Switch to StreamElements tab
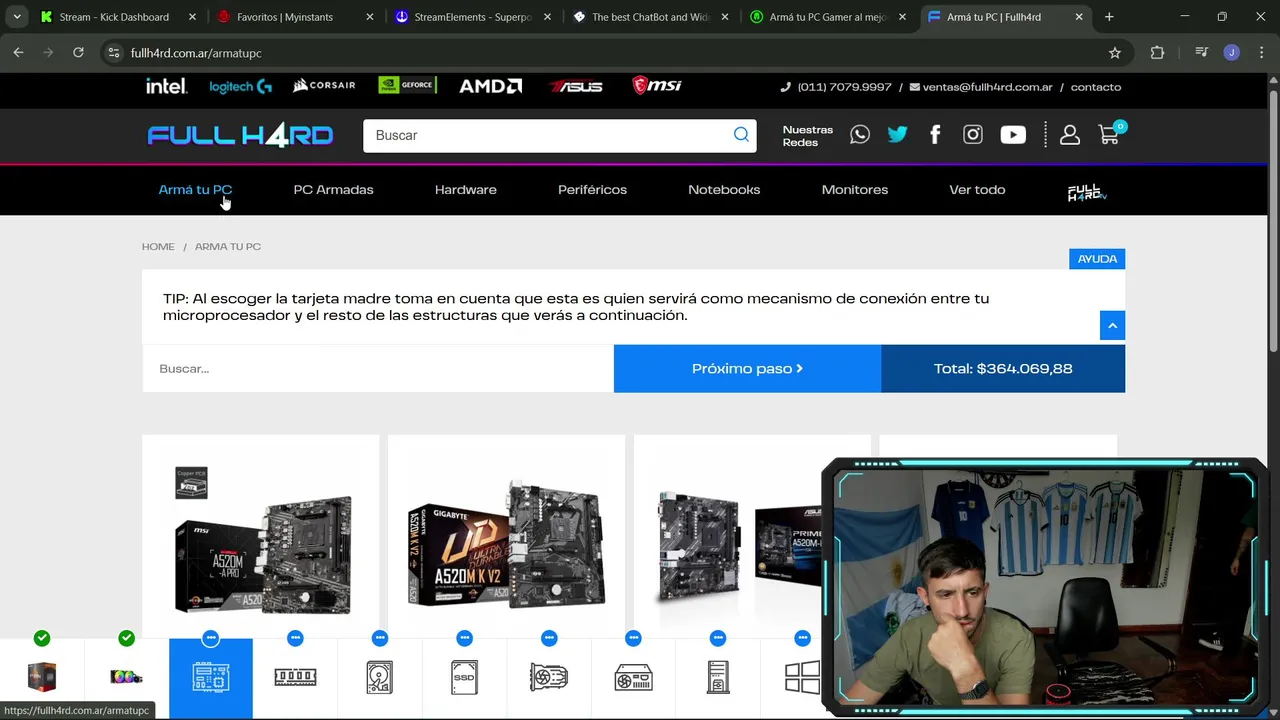 point(470,17)
